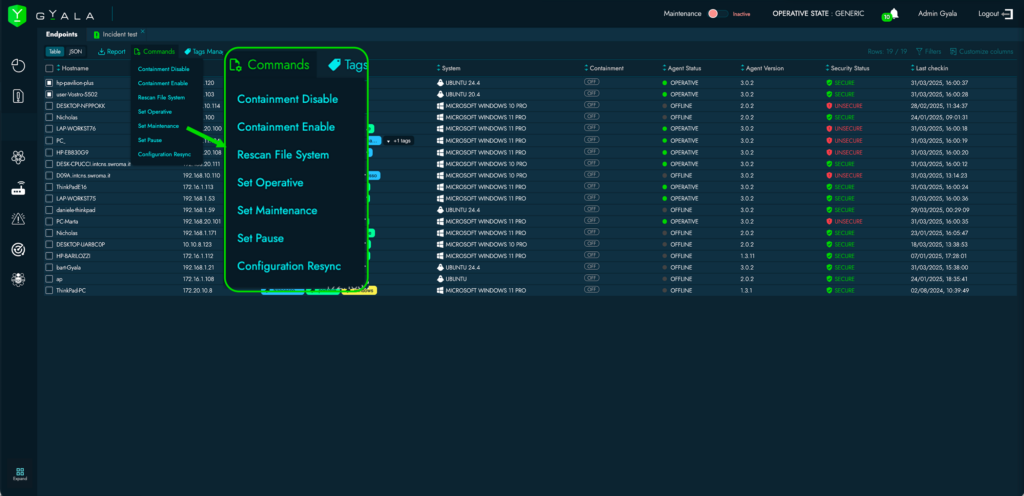Uncheck the hp-pavilion-plus row checkbox

49,82
